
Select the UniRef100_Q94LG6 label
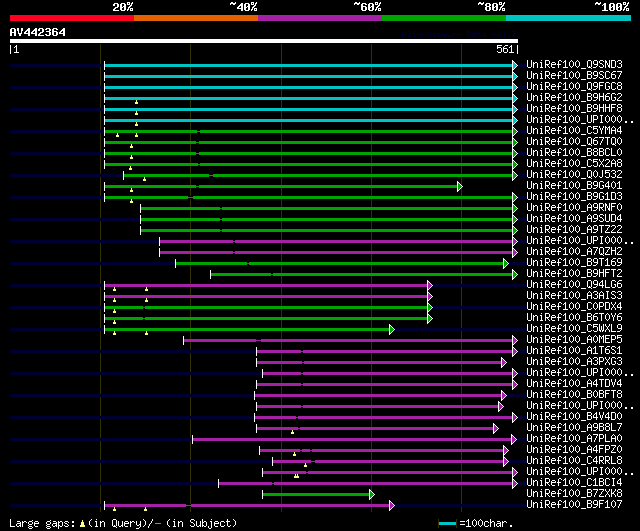point(574,285)
